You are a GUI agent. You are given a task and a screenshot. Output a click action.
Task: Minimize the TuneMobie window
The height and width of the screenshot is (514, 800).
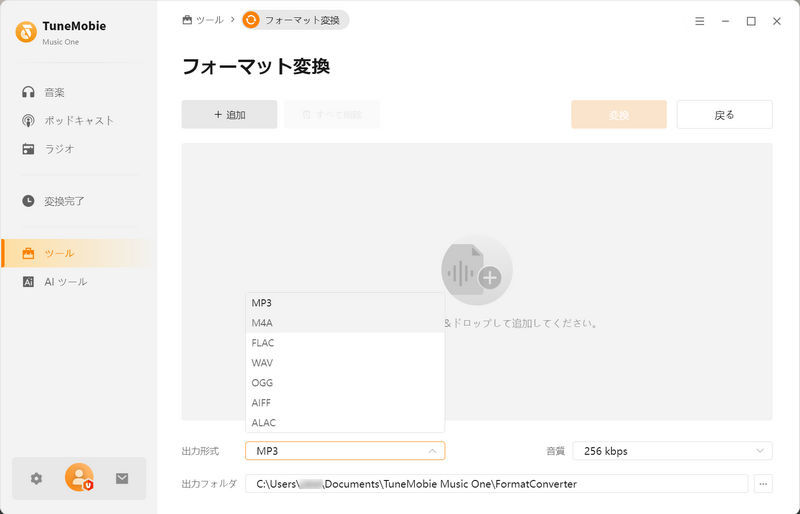click(725, 21)
